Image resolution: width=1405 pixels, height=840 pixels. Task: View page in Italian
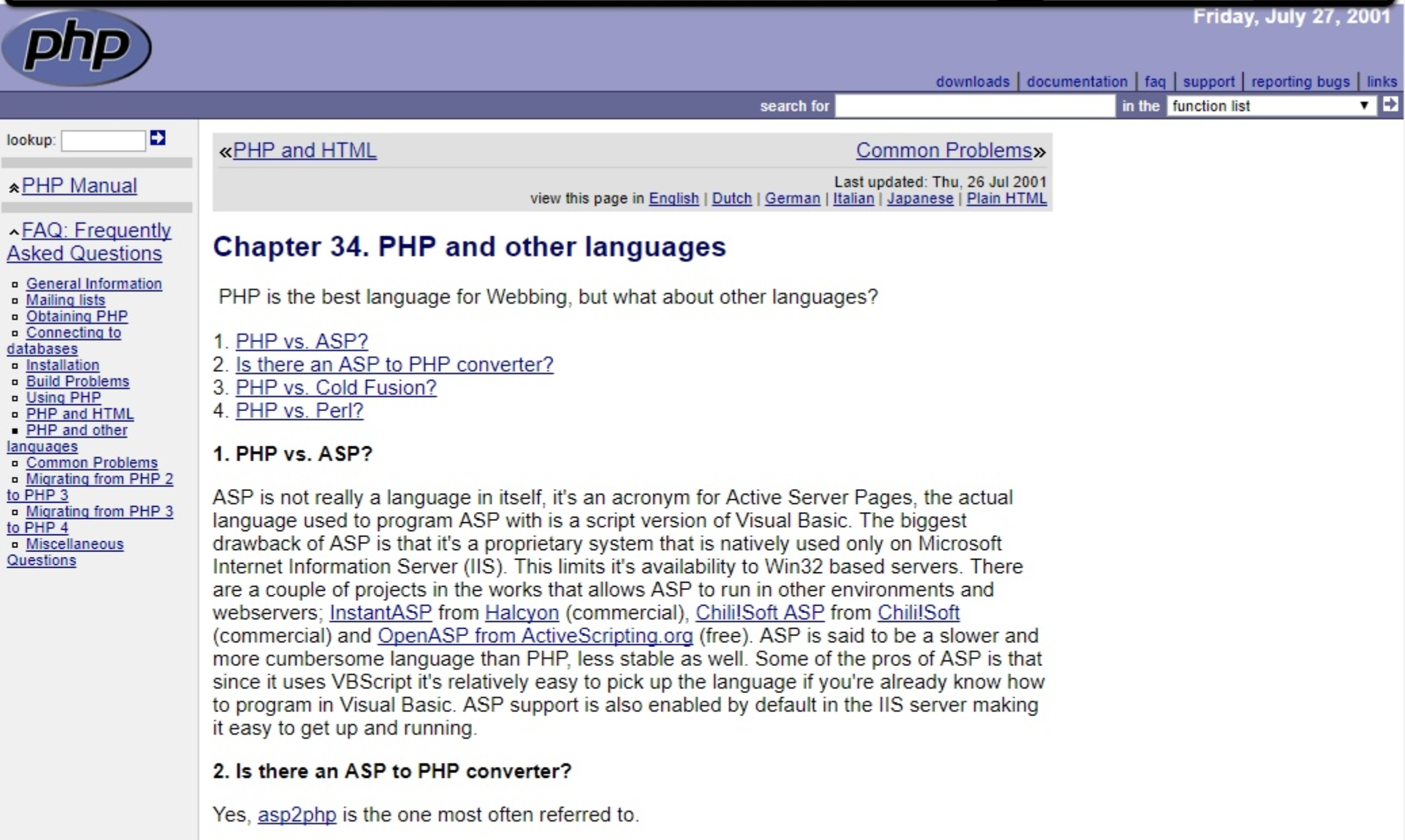click(x=853, y=198)
